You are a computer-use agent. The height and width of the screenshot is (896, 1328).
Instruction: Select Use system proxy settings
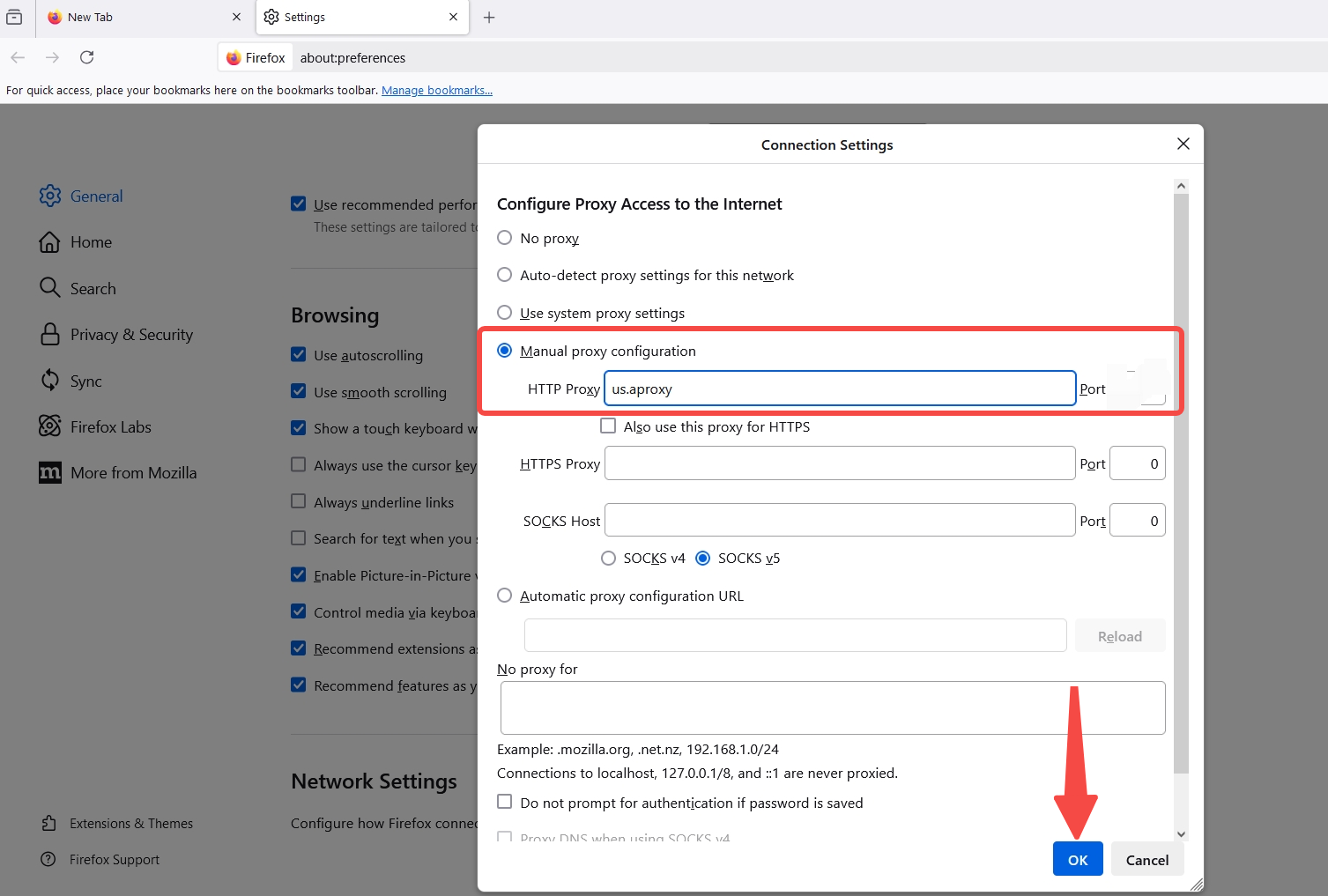pos(505,313)
